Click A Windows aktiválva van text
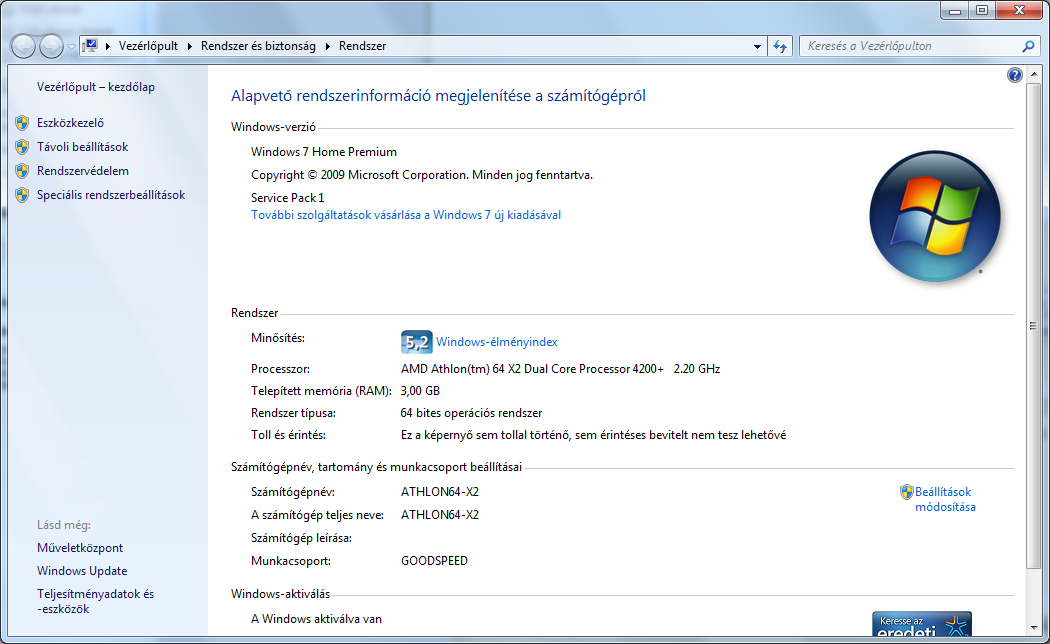 317,619
